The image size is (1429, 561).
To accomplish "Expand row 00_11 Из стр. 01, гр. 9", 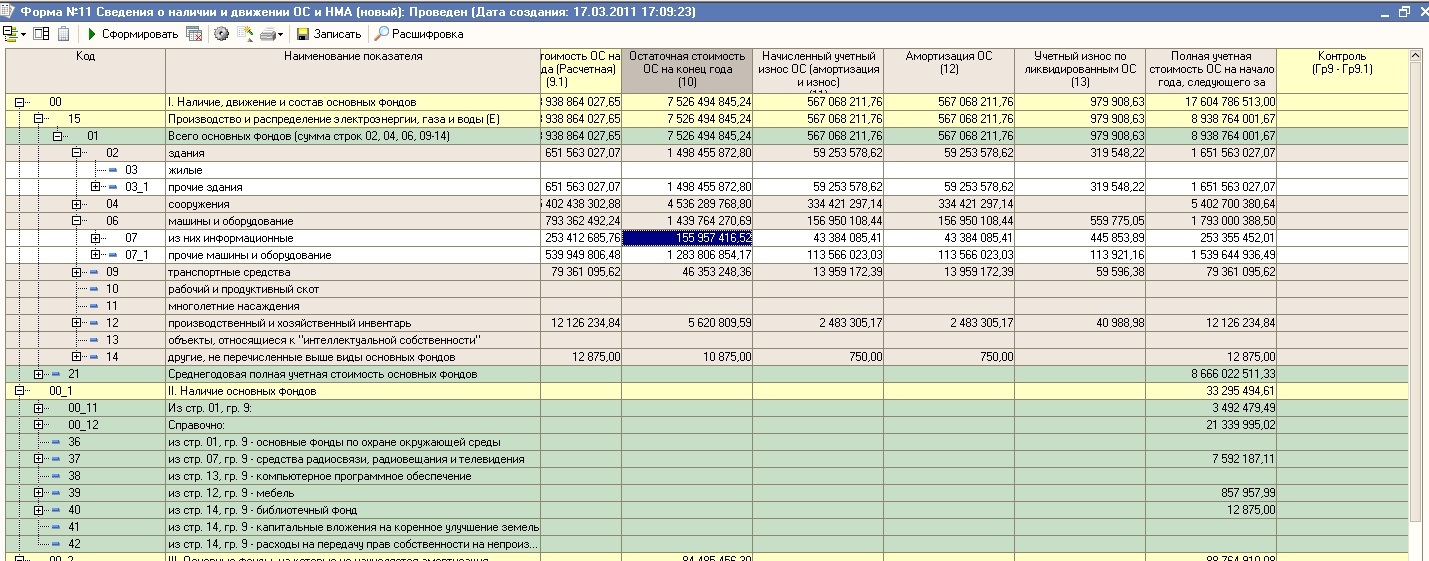I will [38, 408].
